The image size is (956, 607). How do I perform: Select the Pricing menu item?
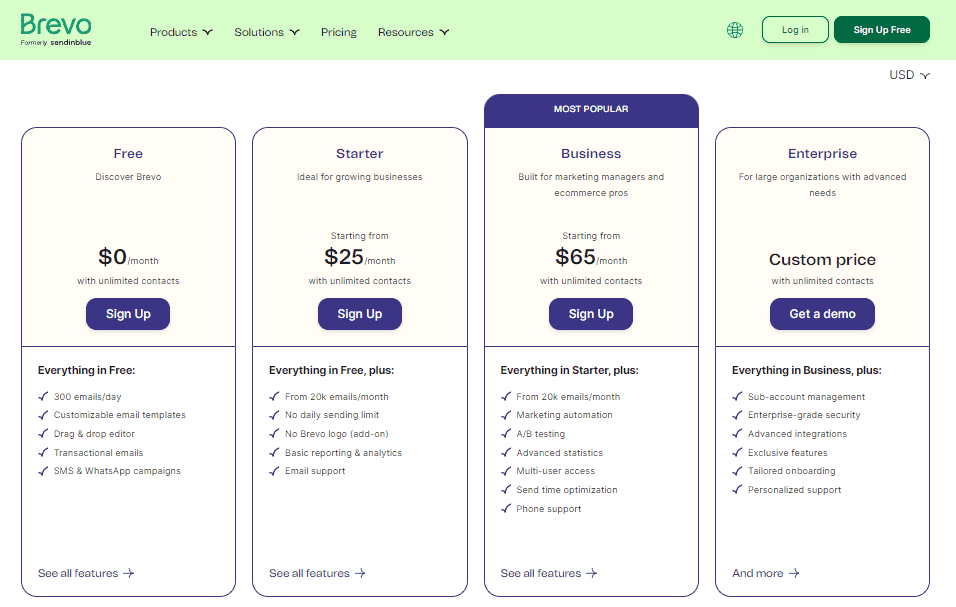[338, 32]
